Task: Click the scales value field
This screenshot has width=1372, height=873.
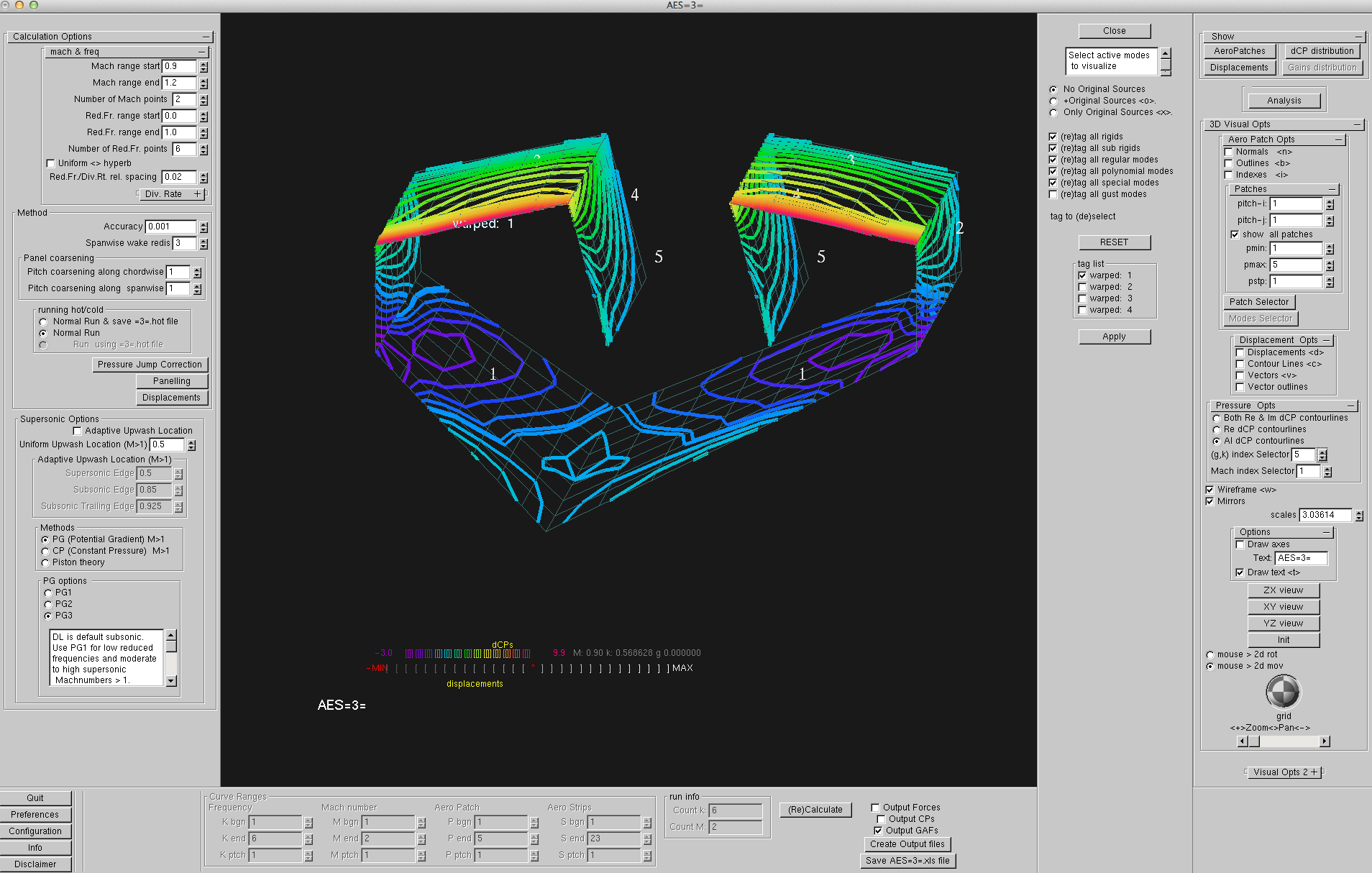Action: tap(1325, 515)
